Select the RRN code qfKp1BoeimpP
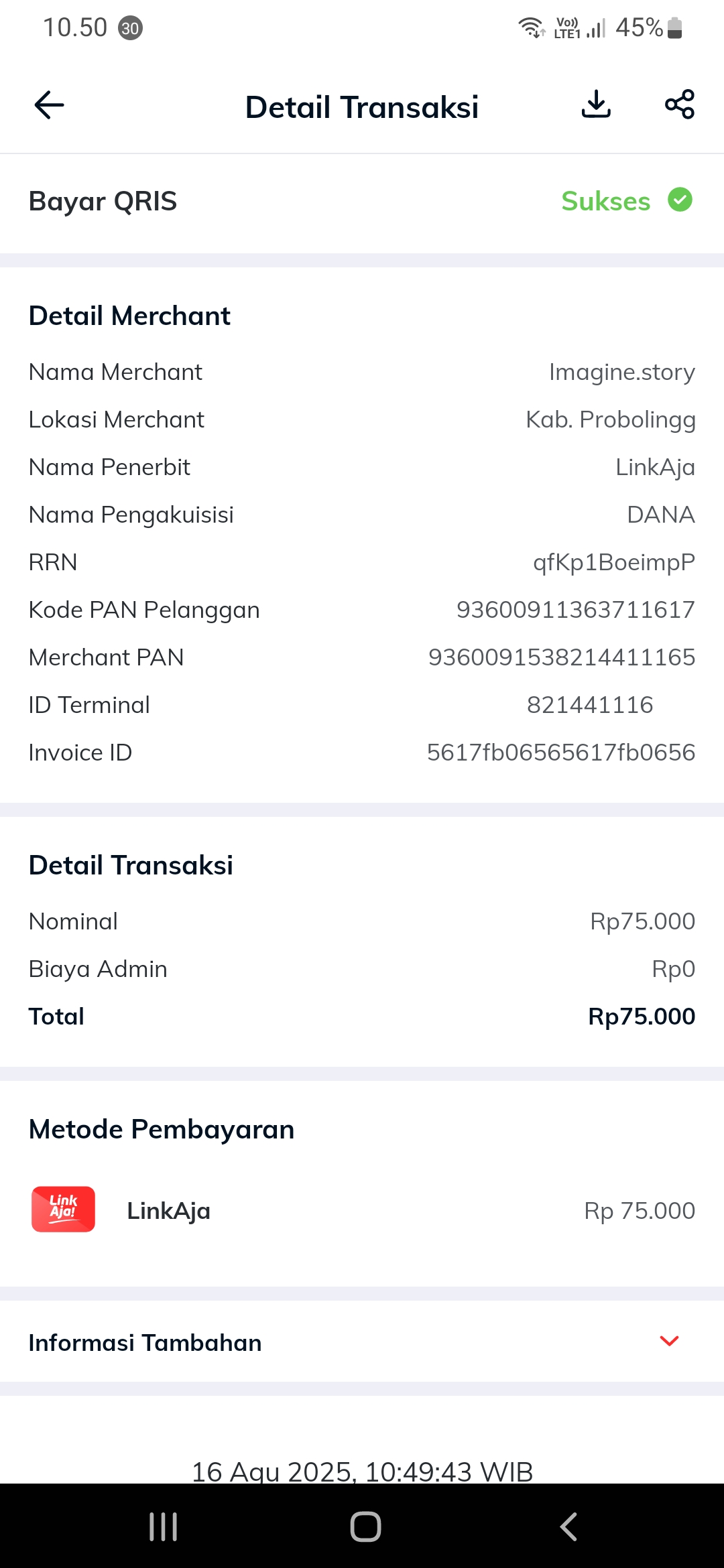Viewport: 724px width, 1568px height. pyautogui.click(x=613, y=562)
